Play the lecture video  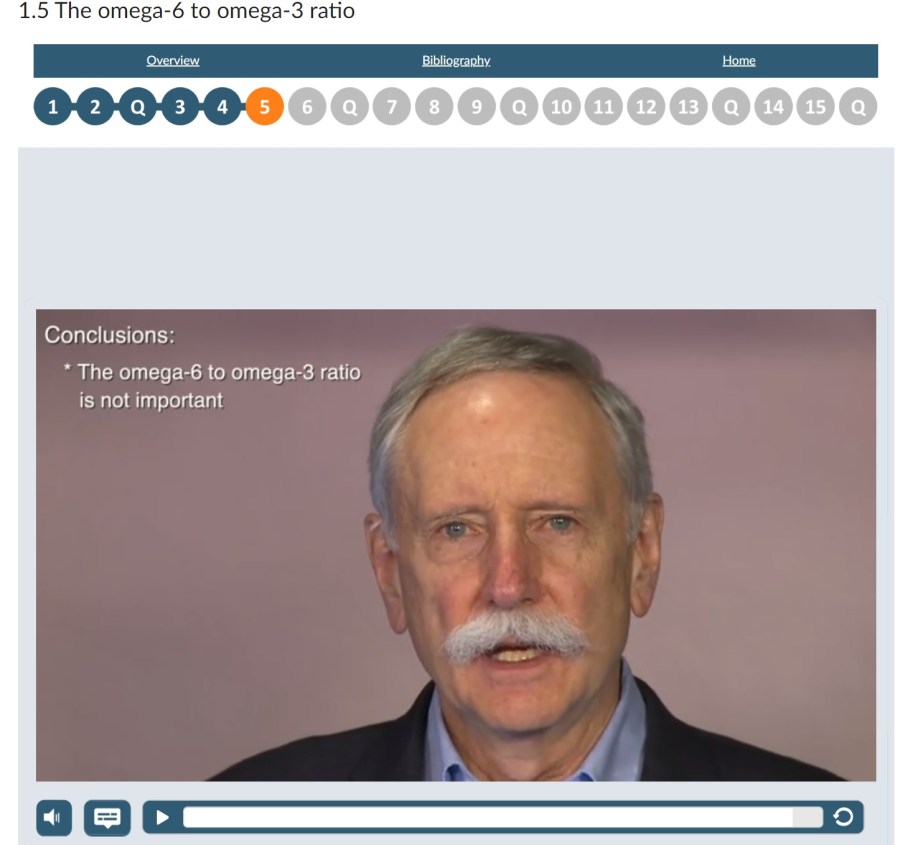[162, 817]
